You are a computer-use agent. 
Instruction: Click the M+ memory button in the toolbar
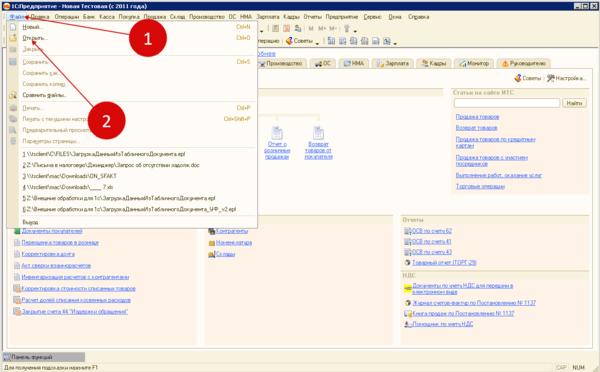(322, 29)
